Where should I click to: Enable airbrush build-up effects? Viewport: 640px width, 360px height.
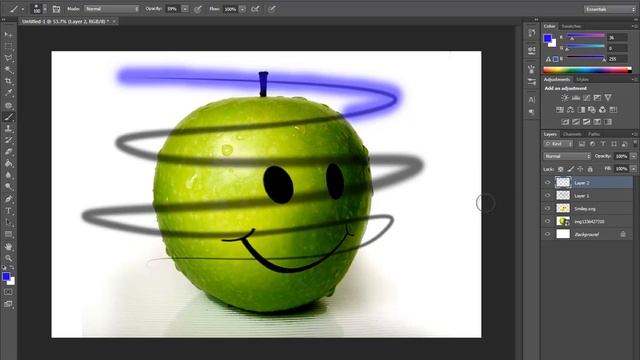coord(255,9)
